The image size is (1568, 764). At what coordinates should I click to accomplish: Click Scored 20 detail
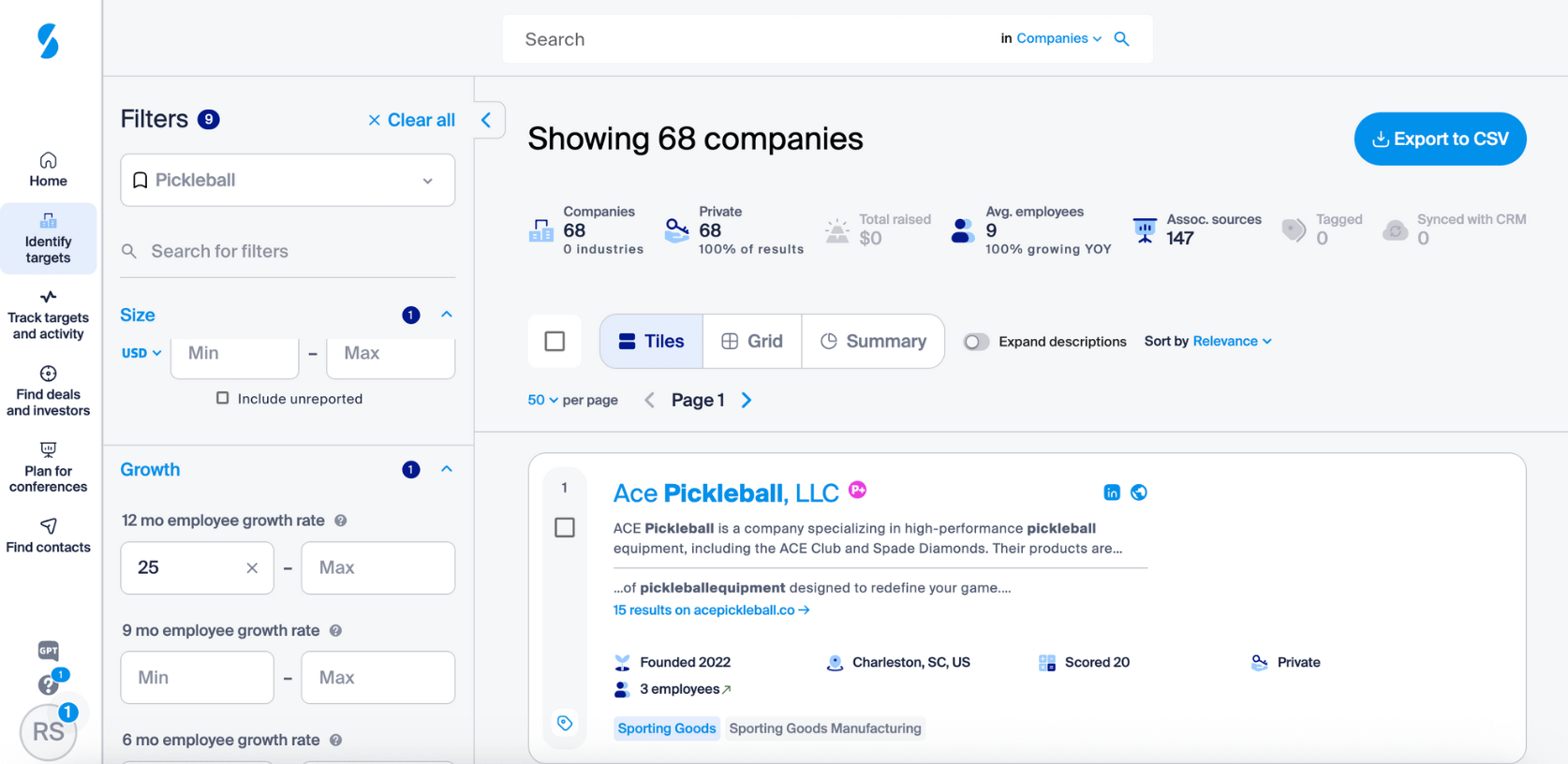(1084, 662)
